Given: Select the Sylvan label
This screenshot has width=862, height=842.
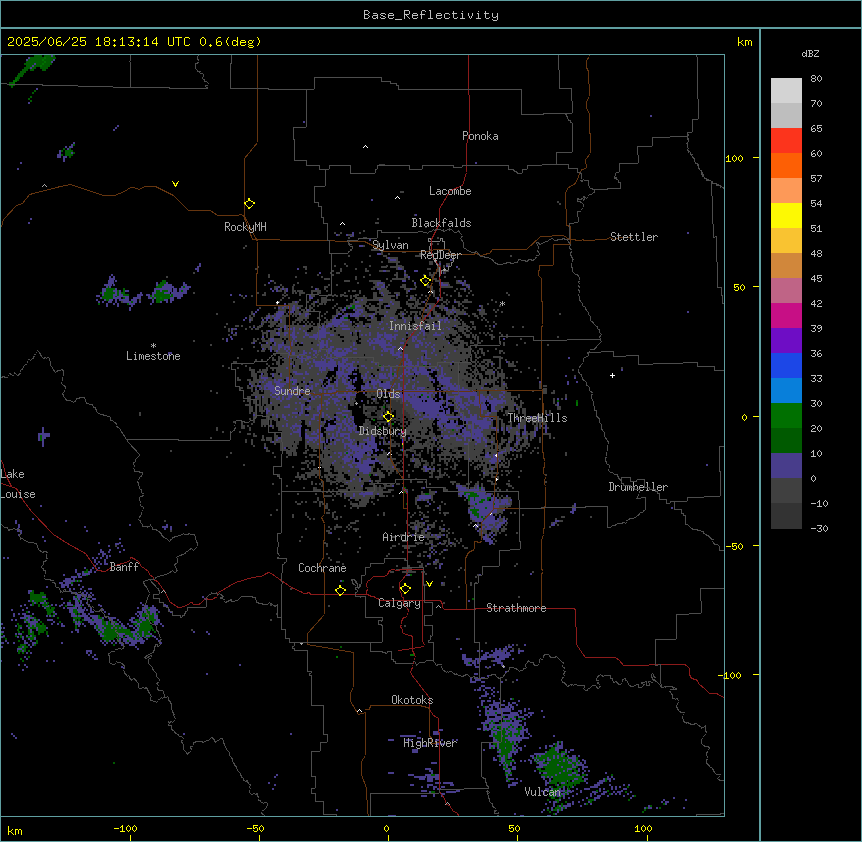Looking at the screenshot, I should (x=390, y=245).
